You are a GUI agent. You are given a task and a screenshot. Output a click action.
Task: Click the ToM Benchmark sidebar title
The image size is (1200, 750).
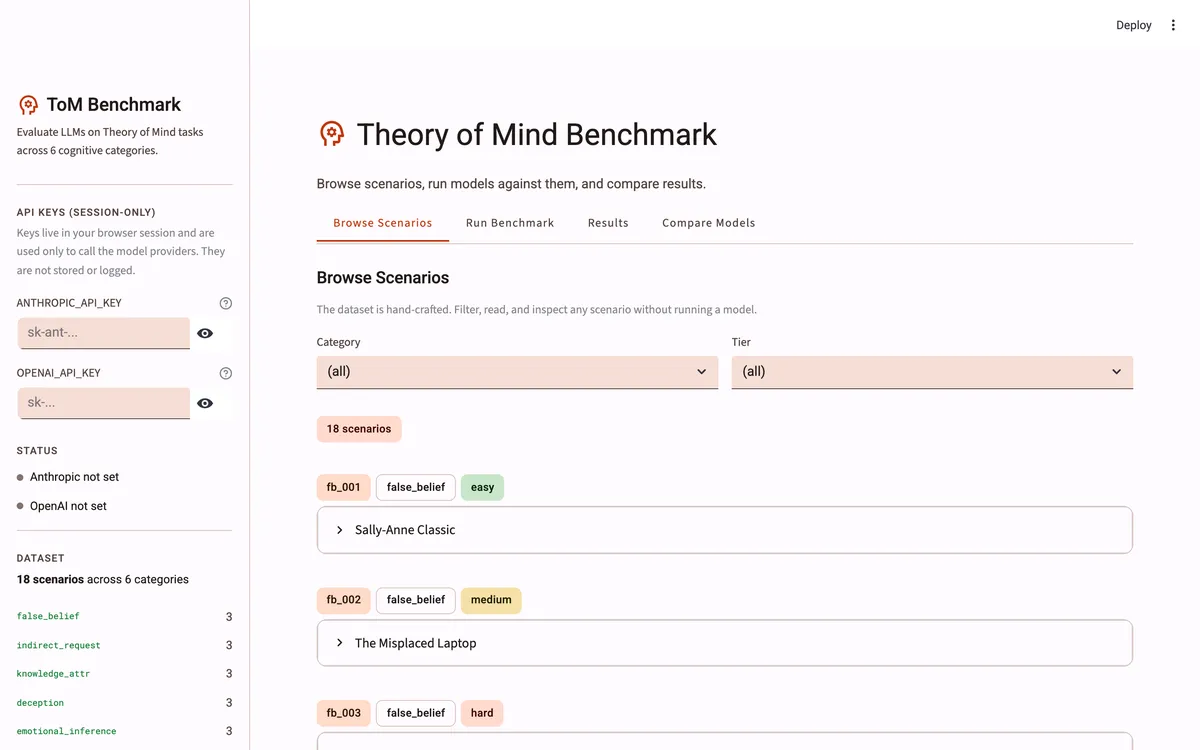coord(114,104)
